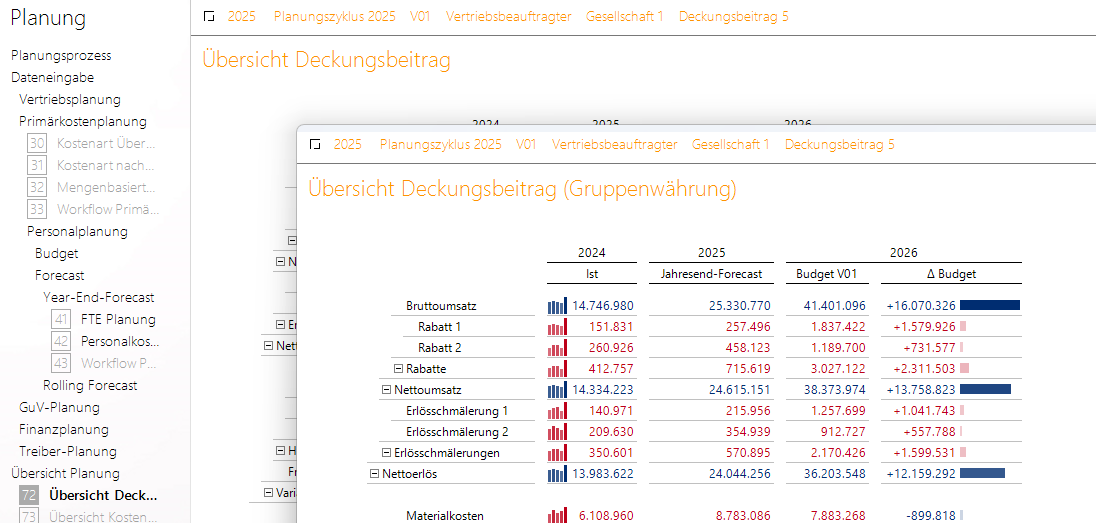Select Rolling Forecast in the sidebar
1096x523 pixels.
point(90,385)
